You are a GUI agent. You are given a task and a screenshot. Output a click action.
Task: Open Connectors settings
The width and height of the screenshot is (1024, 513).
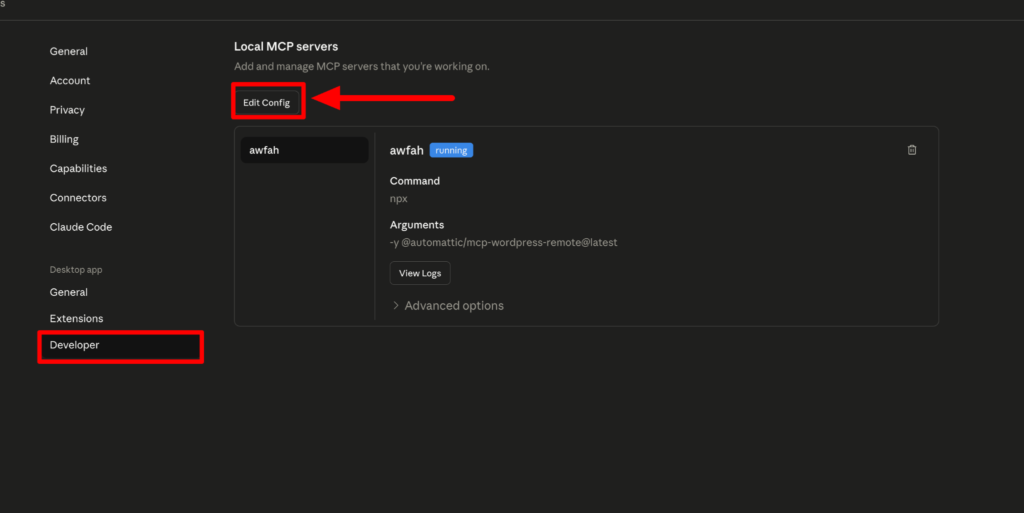click(x=78, y=198)
